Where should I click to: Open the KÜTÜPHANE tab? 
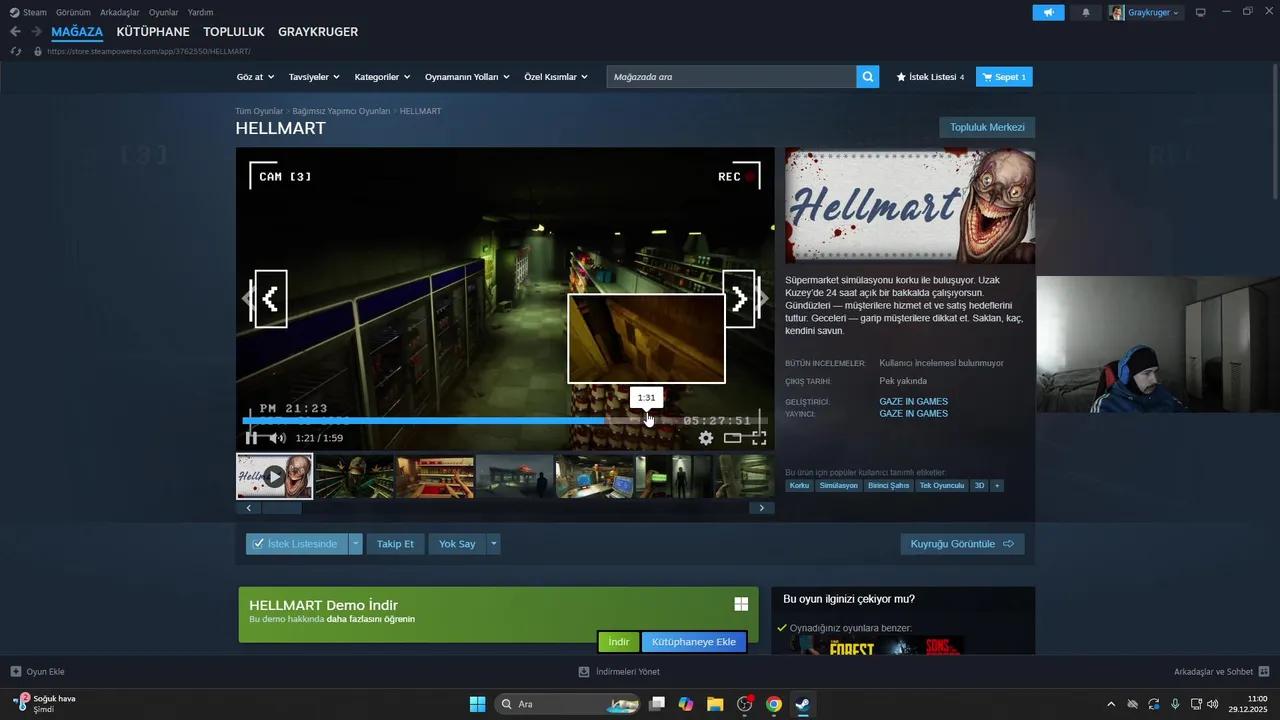[x=153, y=32]
